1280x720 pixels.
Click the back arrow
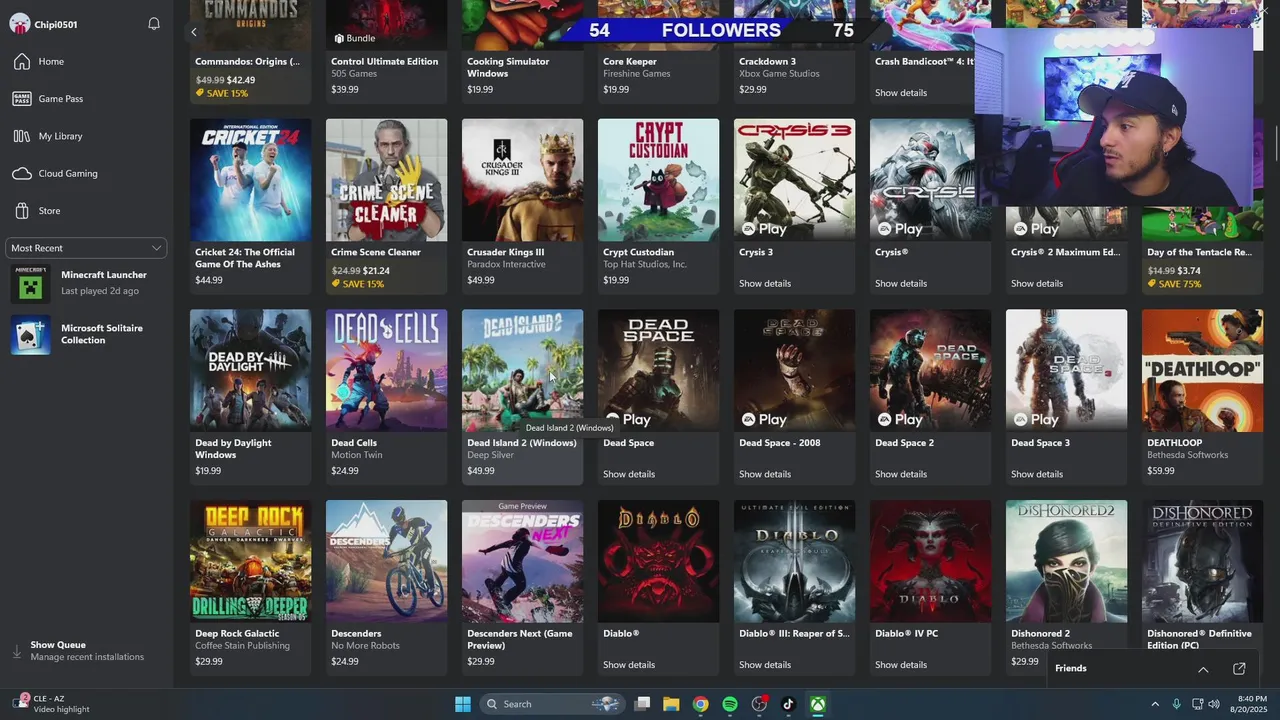click(194, 32)
